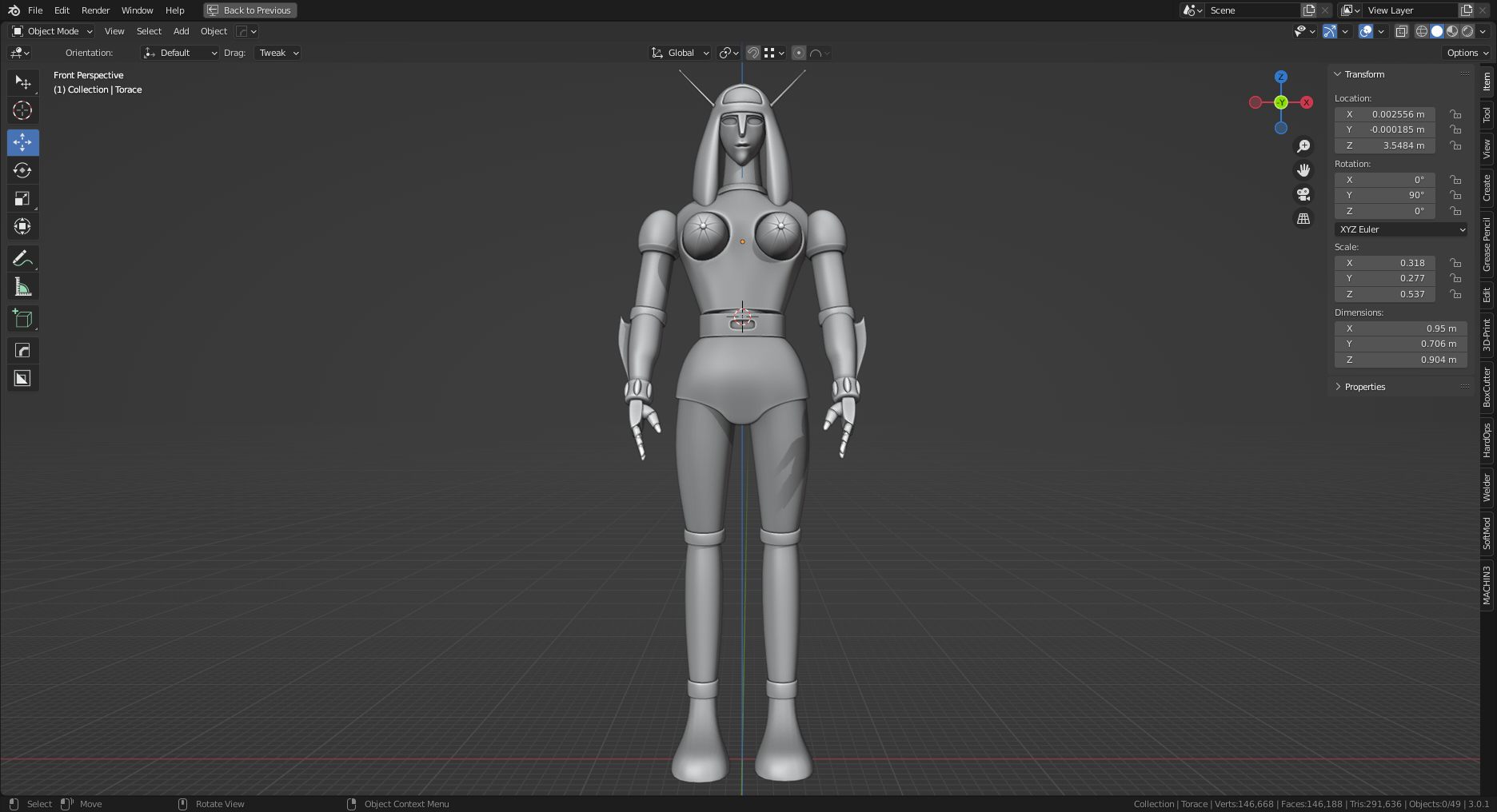The width and height of the screenshot is (1497, 812).
Task: Open the viewport View menu
Action: point(114,31)
